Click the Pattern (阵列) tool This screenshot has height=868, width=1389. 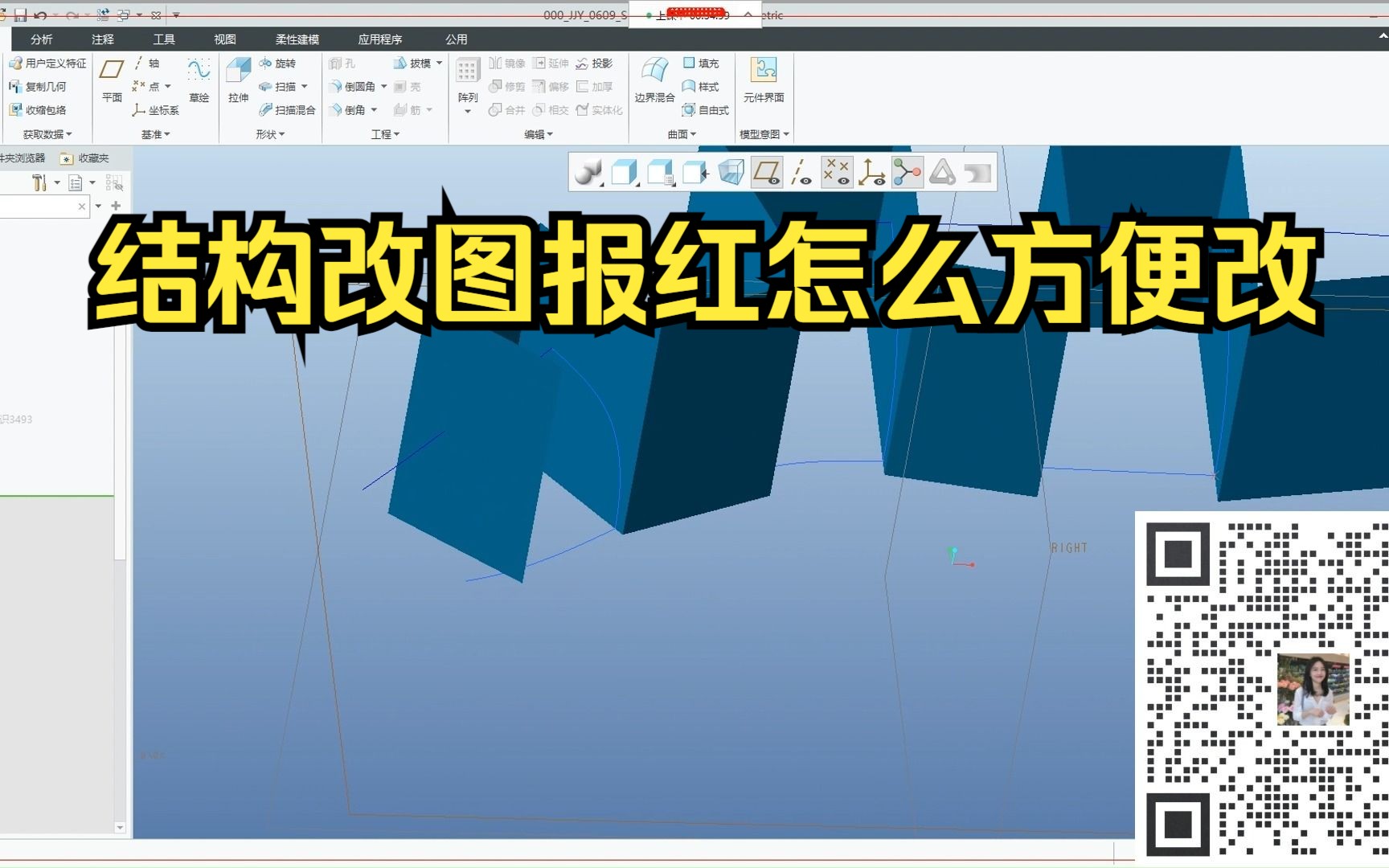point(468,80)
